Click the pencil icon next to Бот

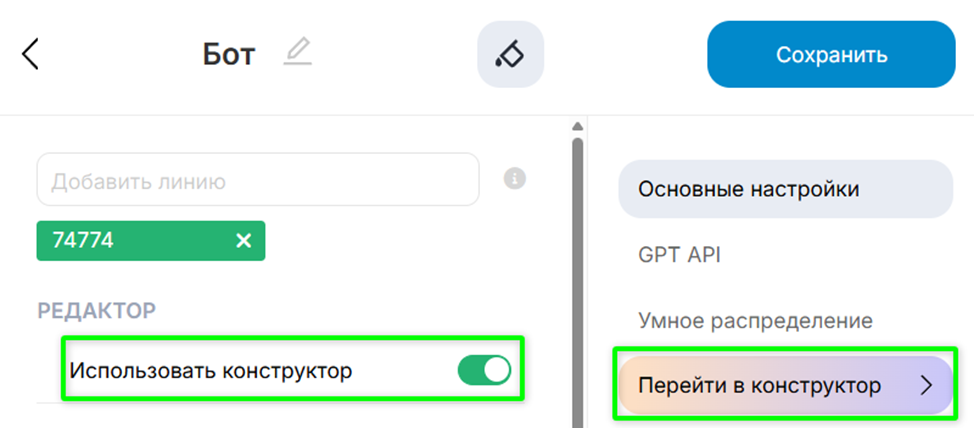click(x=297, y=52)
